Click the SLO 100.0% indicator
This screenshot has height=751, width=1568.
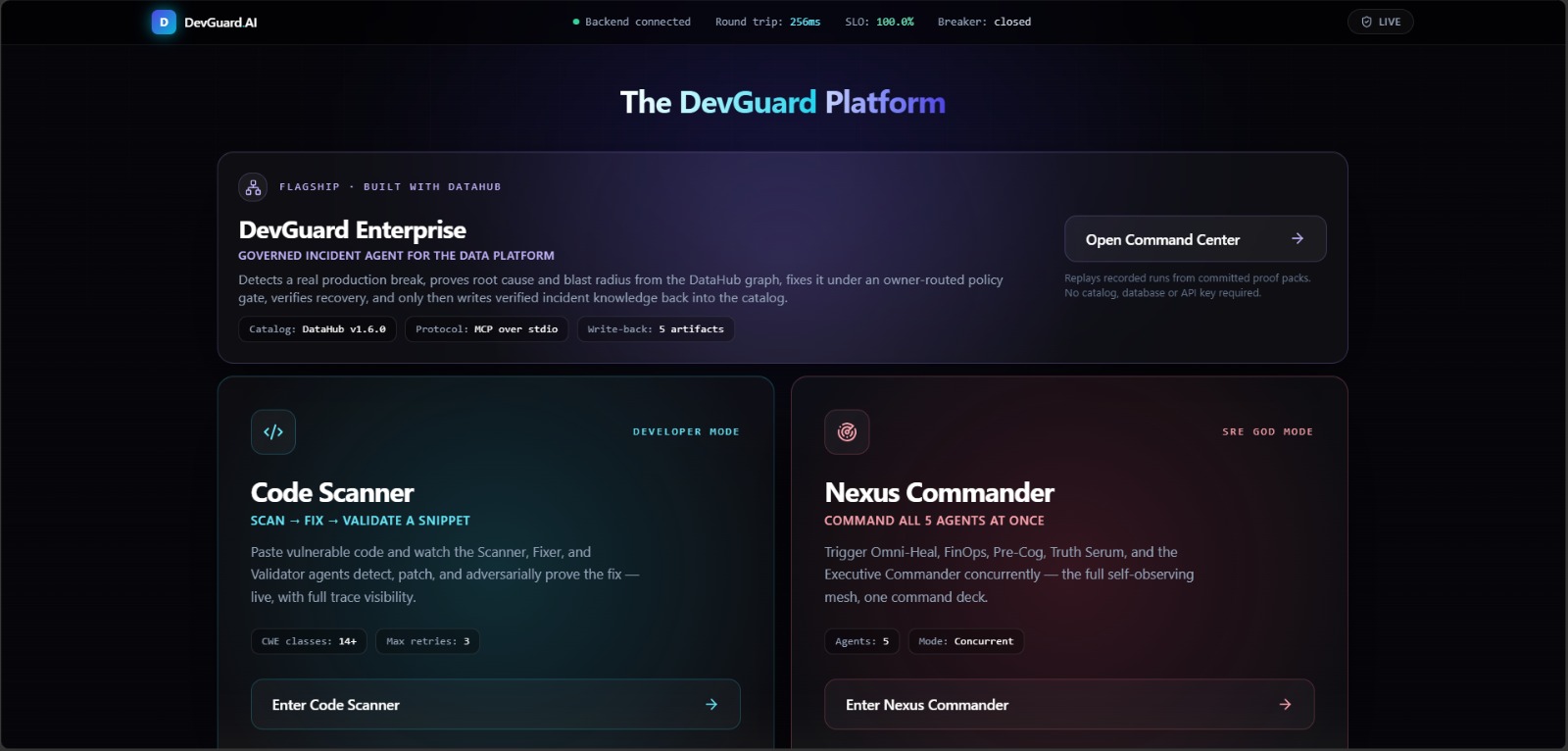click(x=879, y=22)
